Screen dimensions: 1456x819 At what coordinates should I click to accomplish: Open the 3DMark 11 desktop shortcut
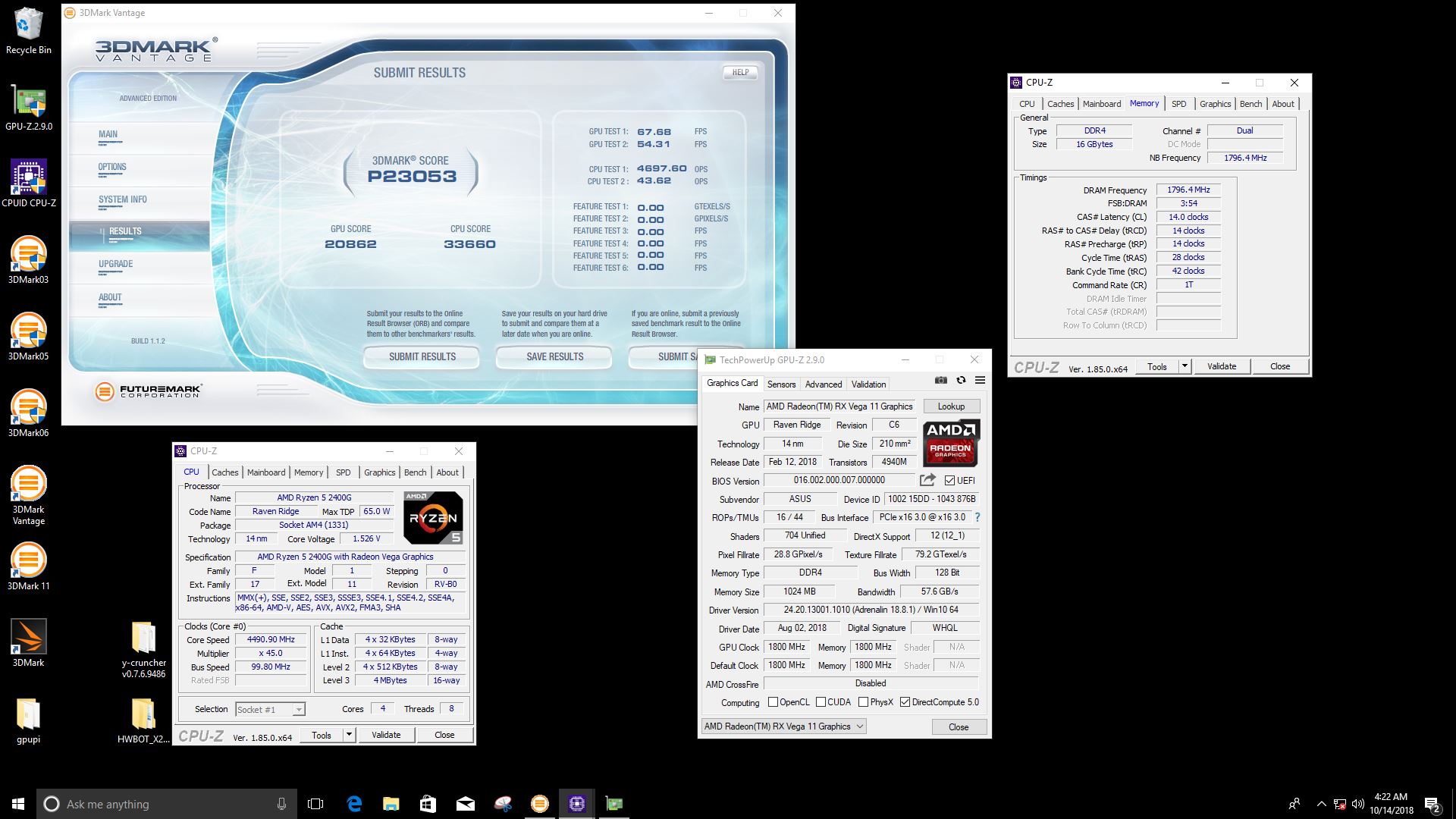click(x=29, y=566)
